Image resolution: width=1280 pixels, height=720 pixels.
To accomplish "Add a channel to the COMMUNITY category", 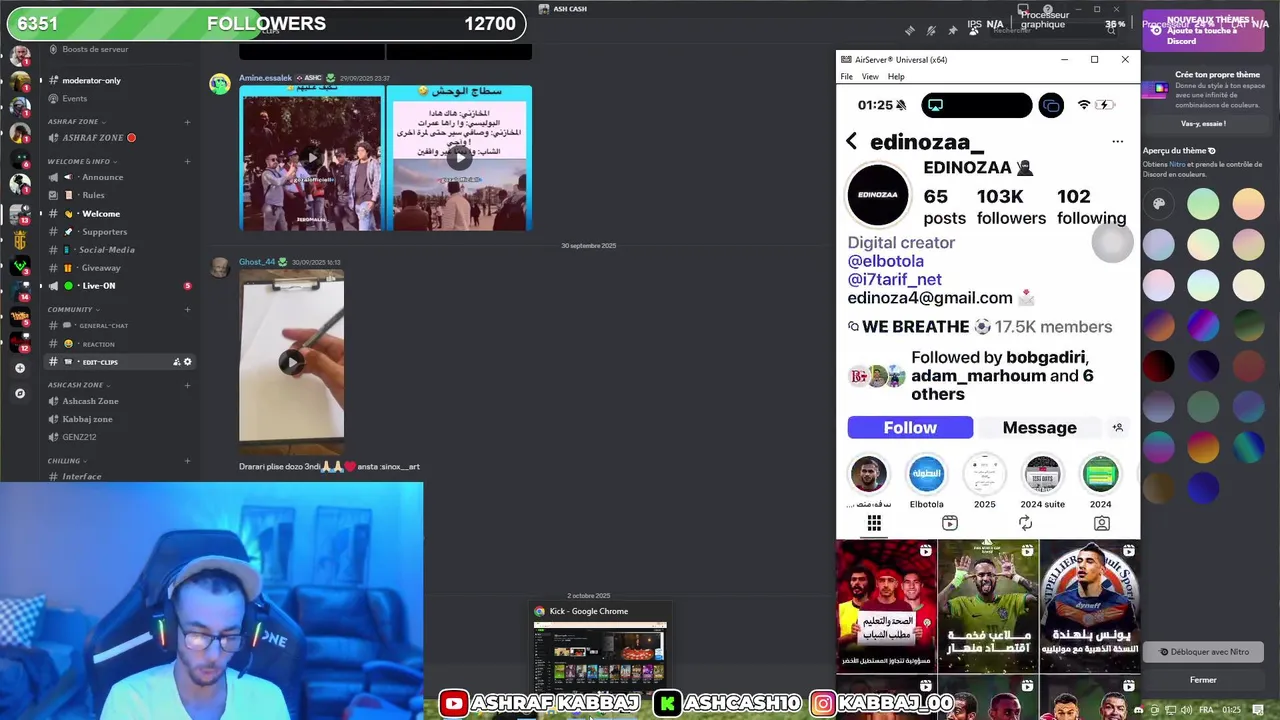I will click(x=187, y=310).
